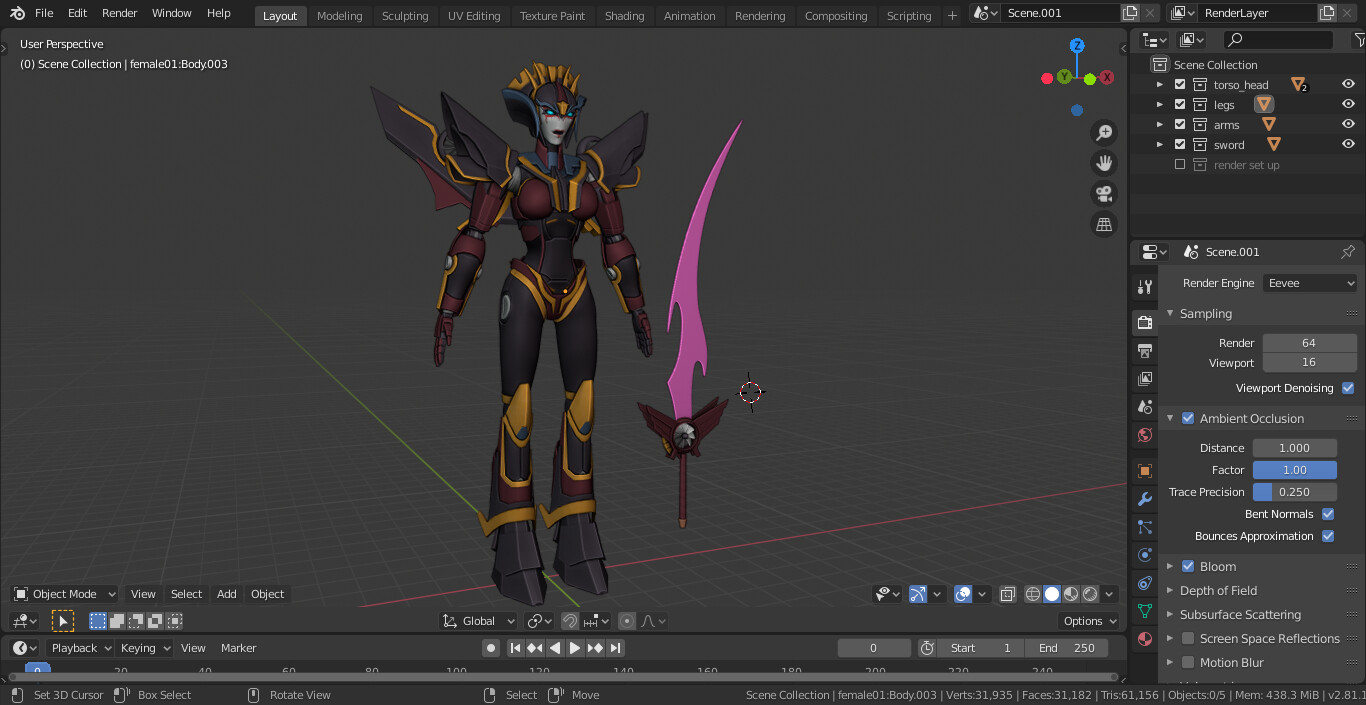Open the World properties tab icon
The width and height of the screenshot is (1366, 705).
click(1145, 435)
